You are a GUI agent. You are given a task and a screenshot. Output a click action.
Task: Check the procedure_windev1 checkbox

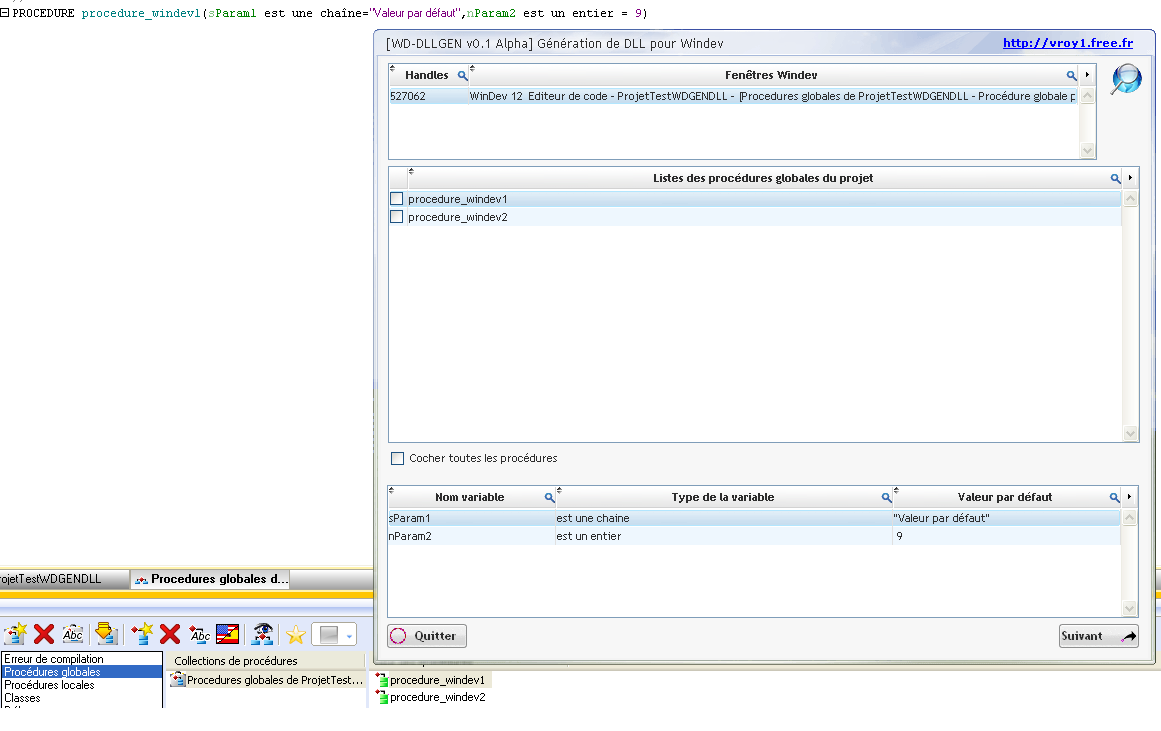click(397, 199)
